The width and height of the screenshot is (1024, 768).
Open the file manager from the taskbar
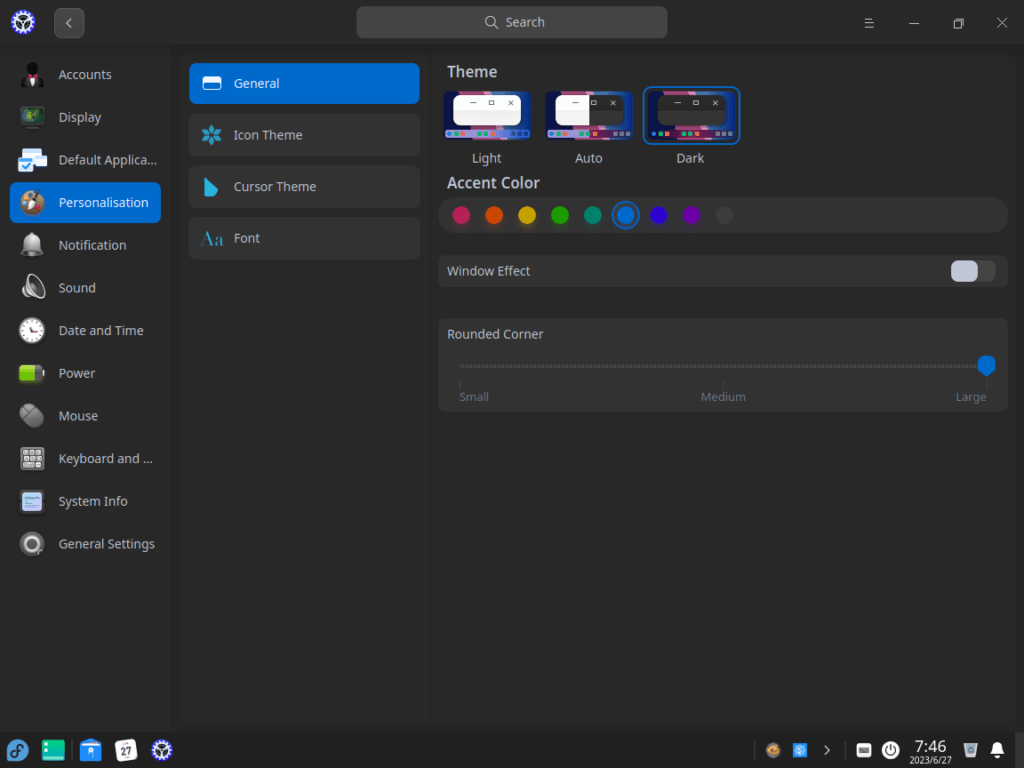pyautogui.click(x=90, y=750)
